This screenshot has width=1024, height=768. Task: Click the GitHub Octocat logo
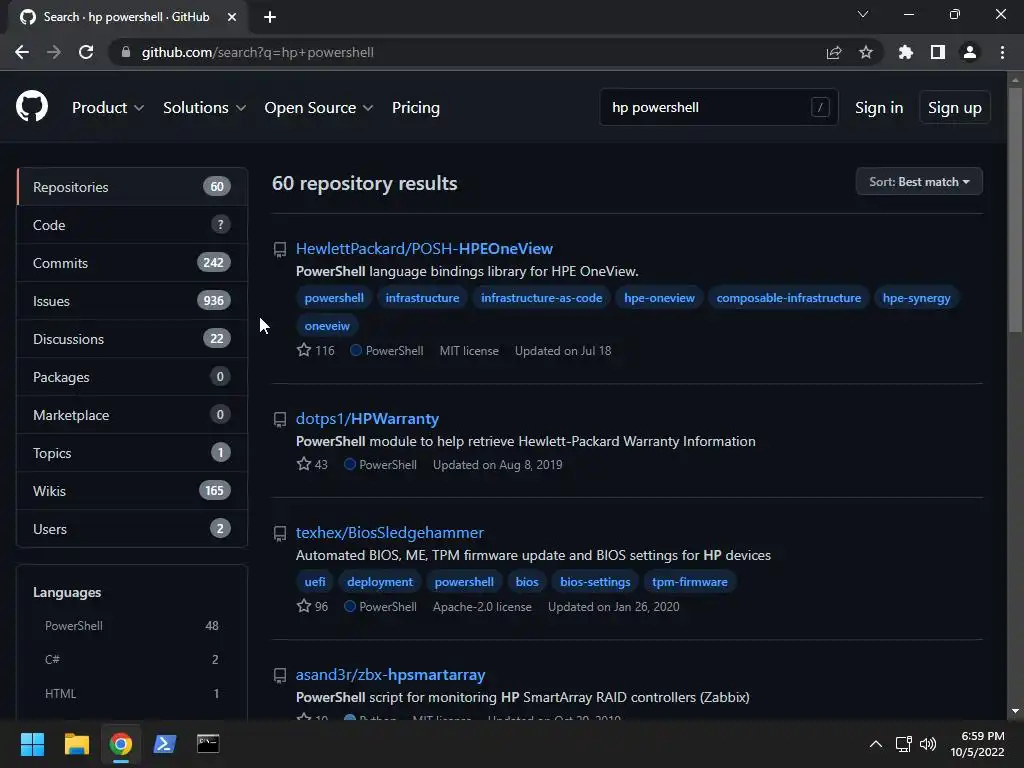(32, 106)
